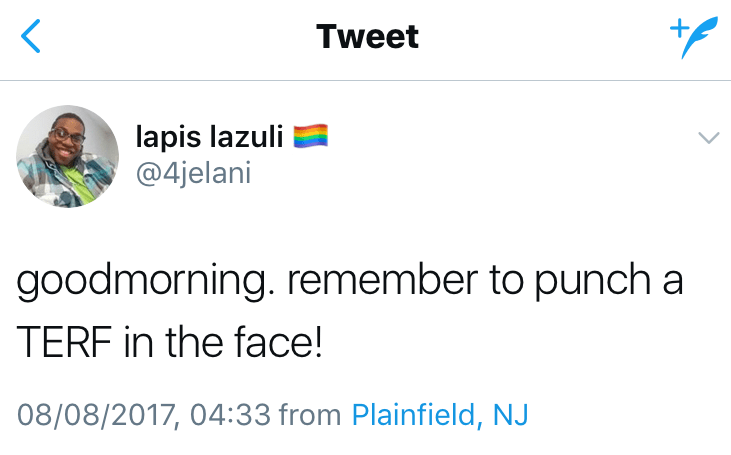Click the Tweet header title
Viewport: 731px width, 455px height.
coord(367,38)
